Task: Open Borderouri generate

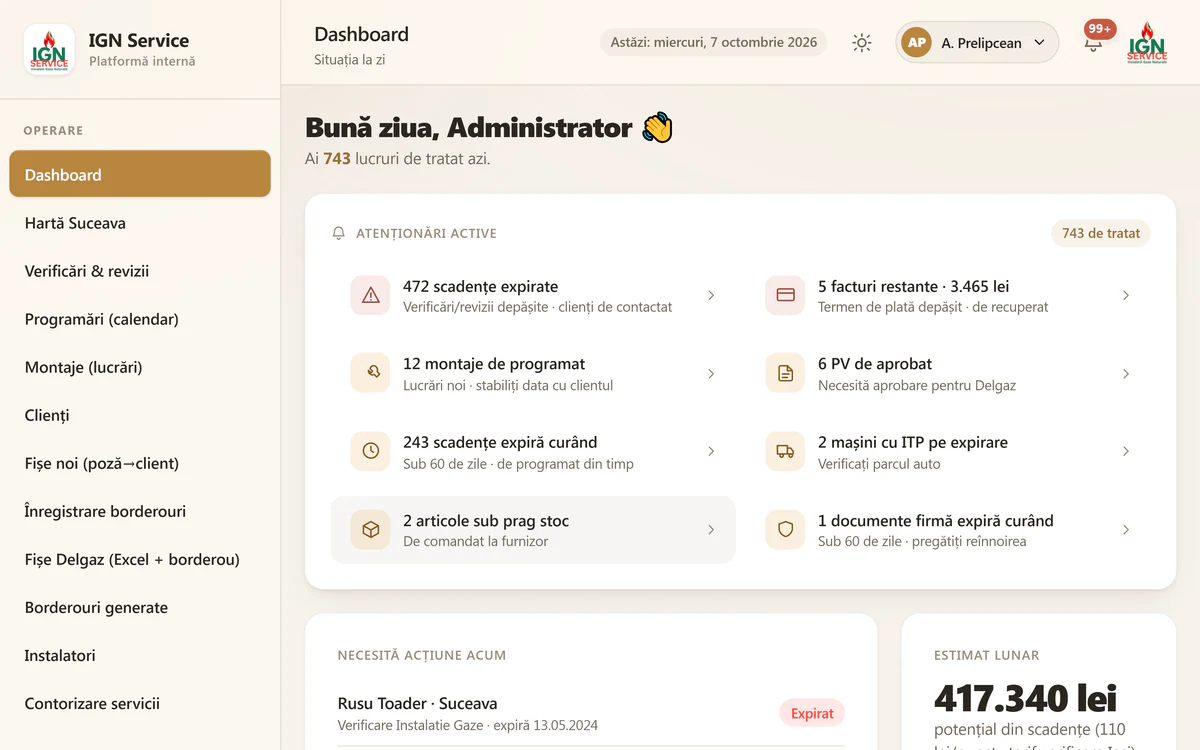Action: pyautogui.click(x=140, y=607)
